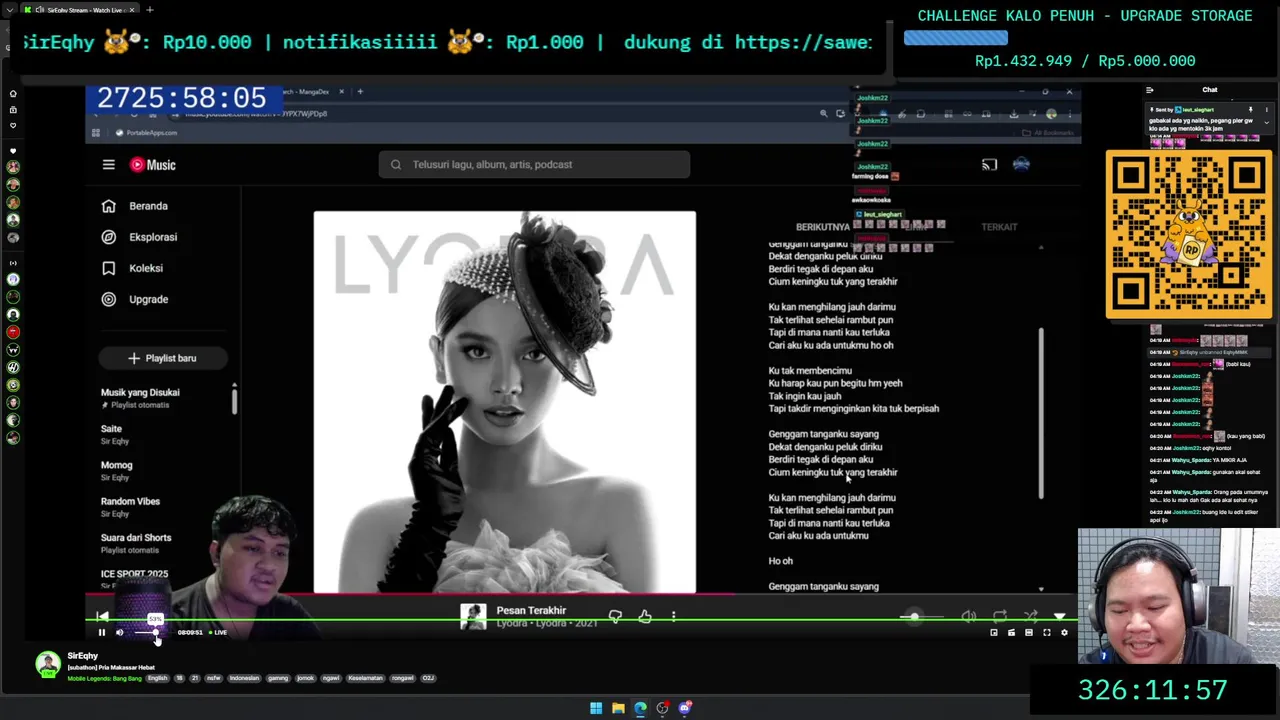Click the search field Telusuri lagu, album
Screen dimensions: 1280x720
click(x=534, y=165)
